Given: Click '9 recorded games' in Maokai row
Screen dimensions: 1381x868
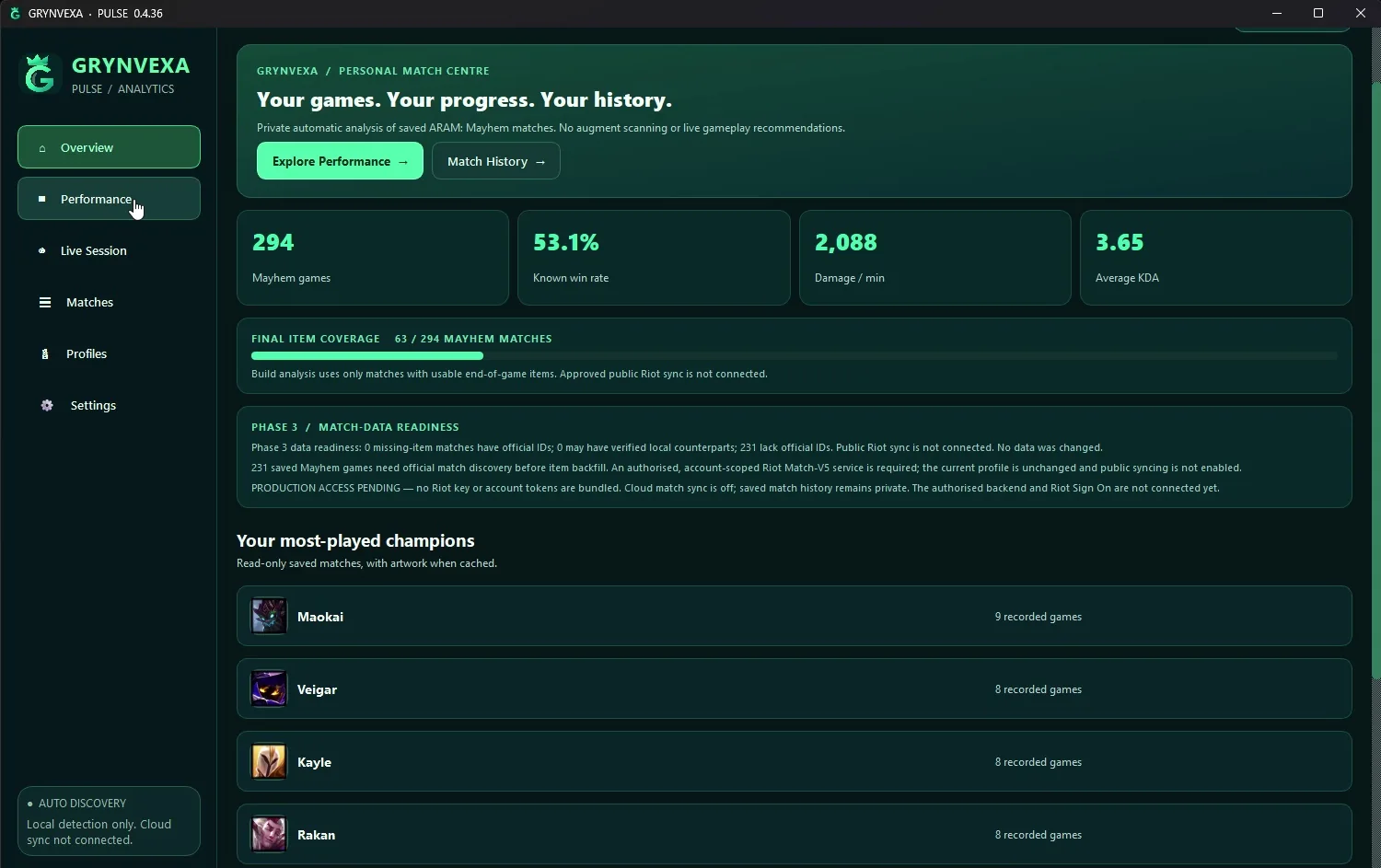Looking at the screenshot, I should 1039,617.
